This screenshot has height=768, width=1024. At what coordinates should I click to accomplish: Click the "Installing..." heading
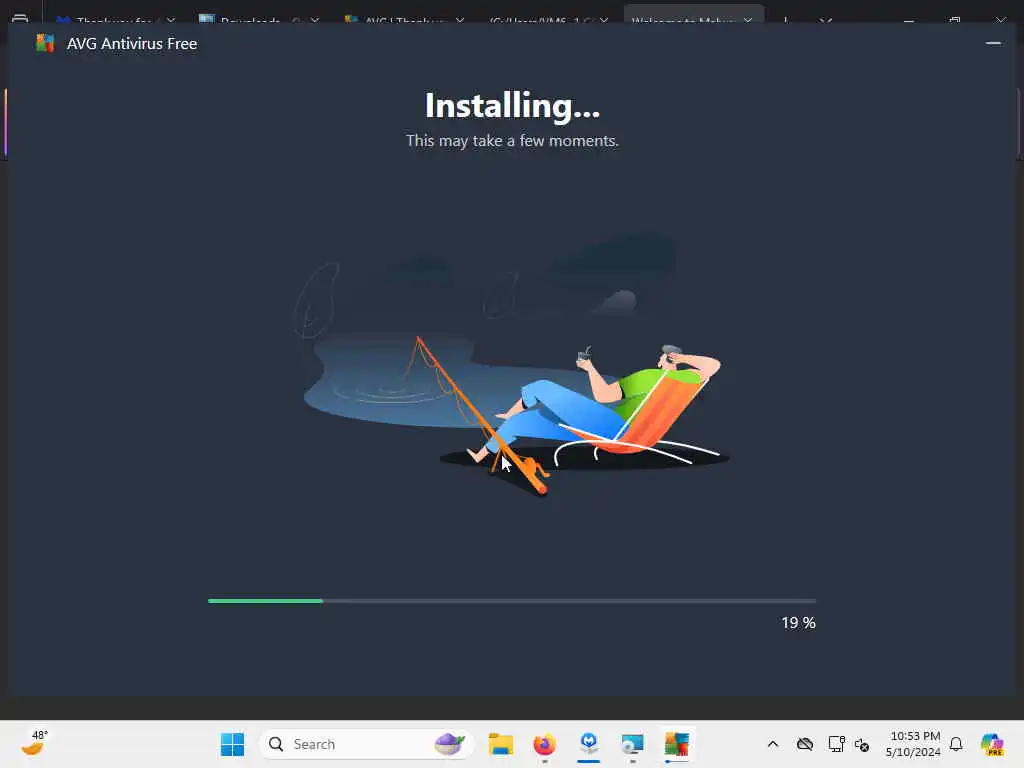tap(512, 106)
